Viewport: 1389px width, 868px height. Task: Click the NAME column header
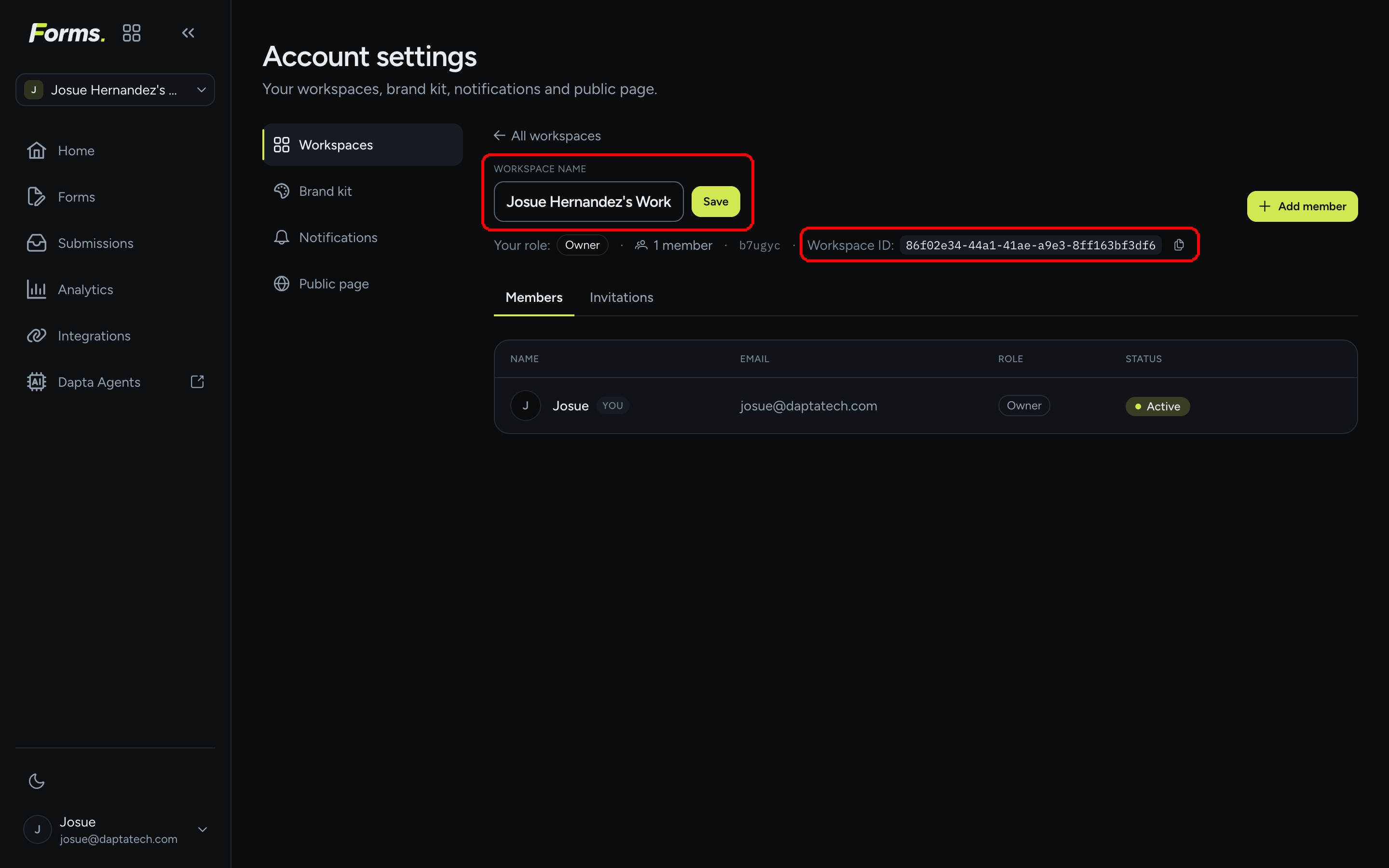pyautogui.click(x=524, y=359)
